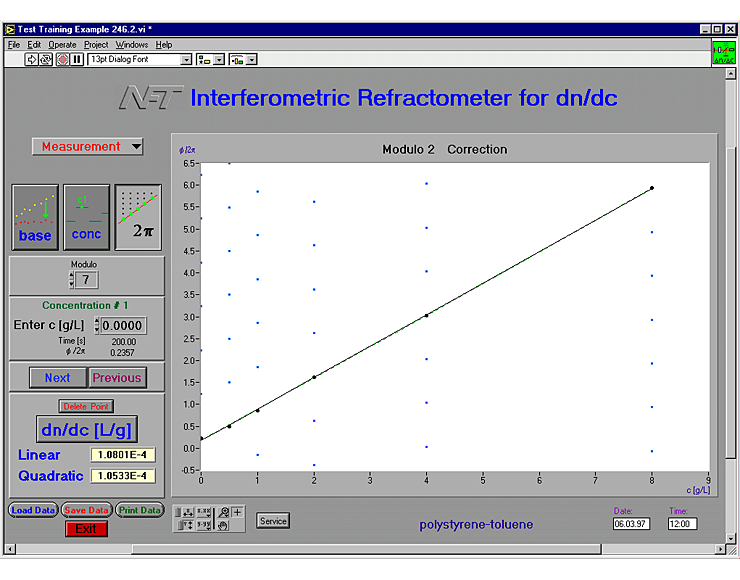Click the Linear dn/dc result field
The height and width of the screenshot is (580, 740).
tap(123, 455)
